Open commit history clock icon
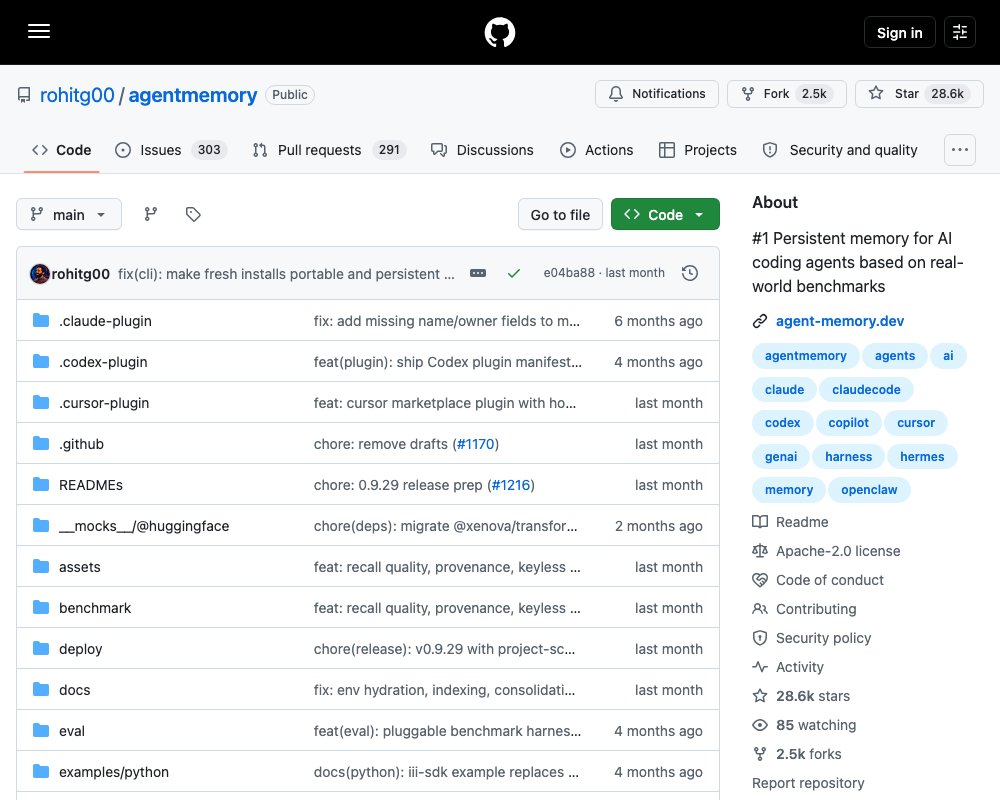This screenshot has width=1000, height=800. click(x=689, y=273)
